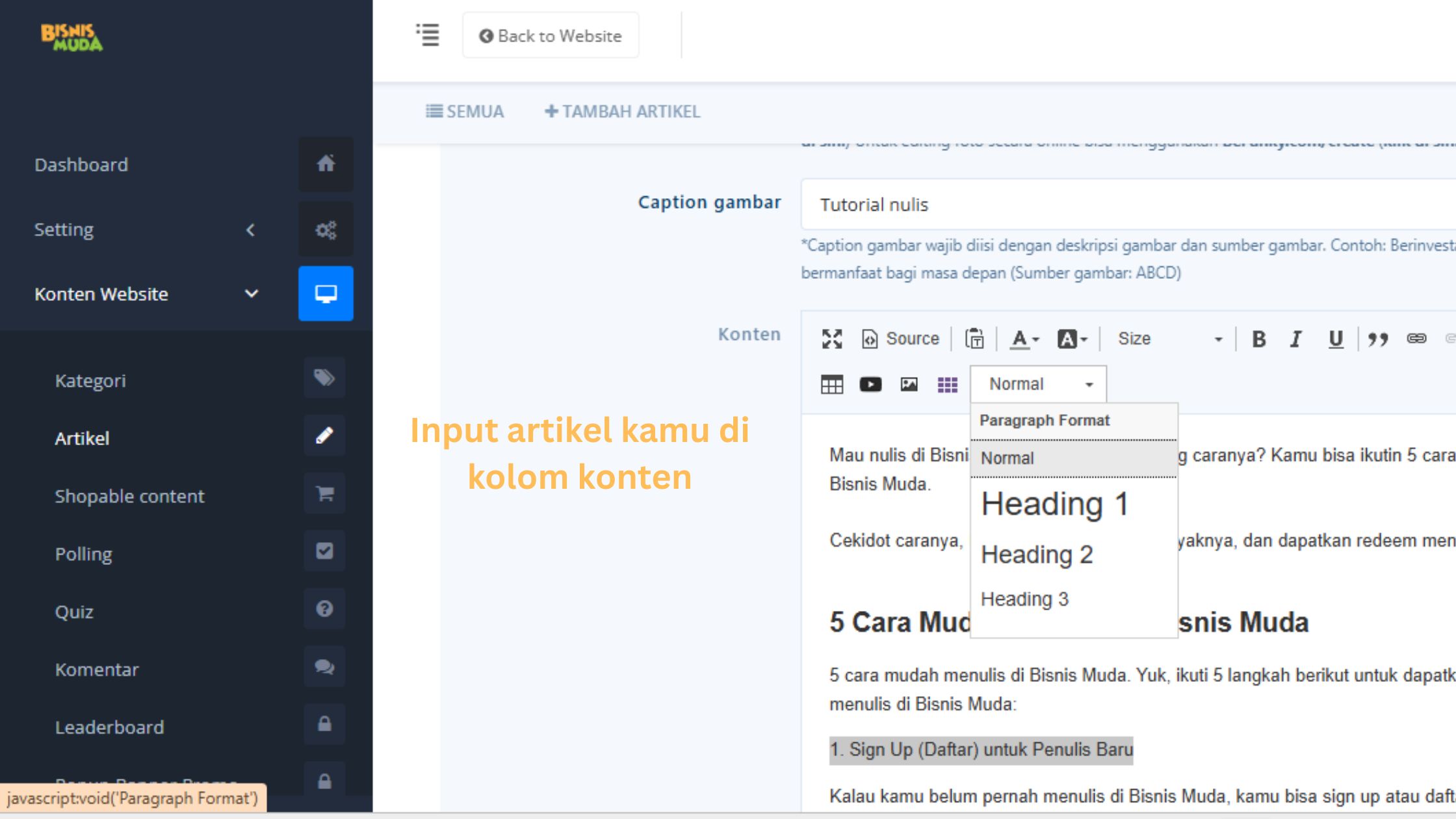The image size is (1456, 819).
Task: Click the Konten Website monitor icon
Action: (326, 294)
